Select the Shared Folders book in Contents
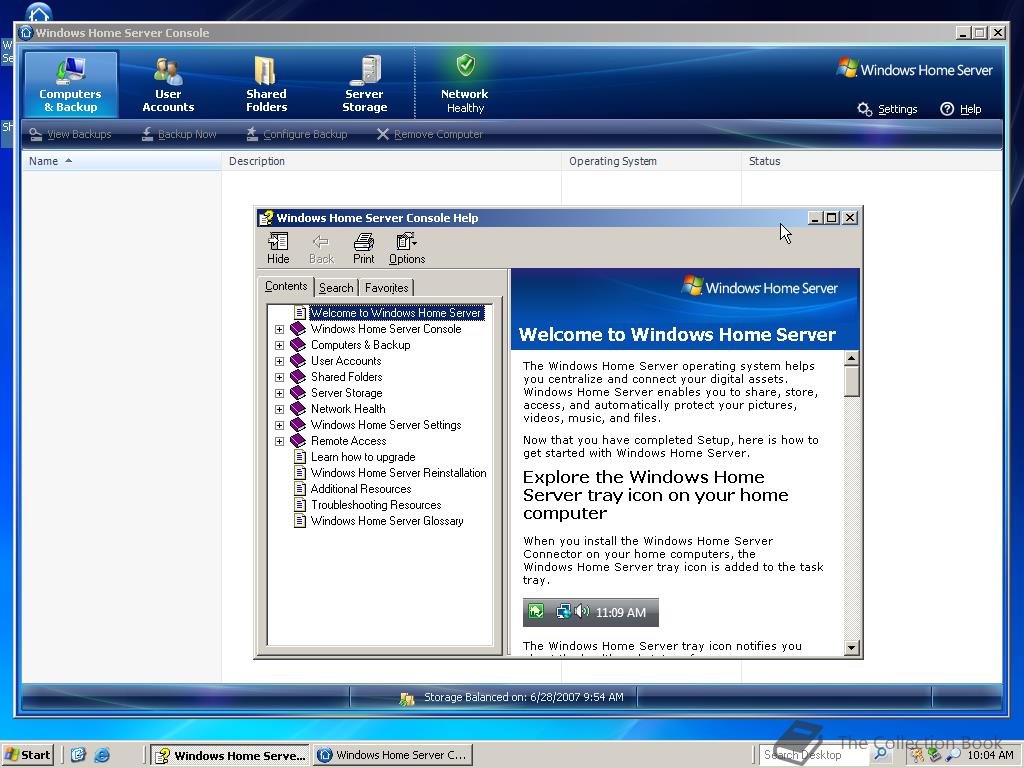Image resolution: width=1024 pixels, height=768 pixels. pos(346,377)
